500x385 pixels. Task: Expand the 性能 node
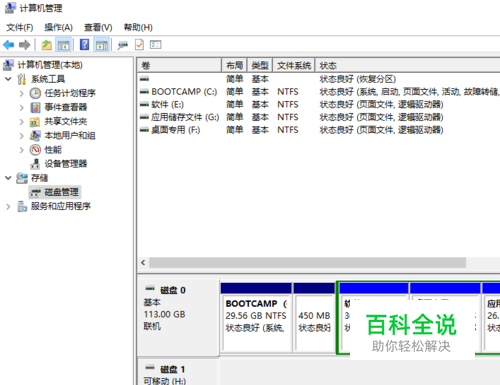(22, 150)
